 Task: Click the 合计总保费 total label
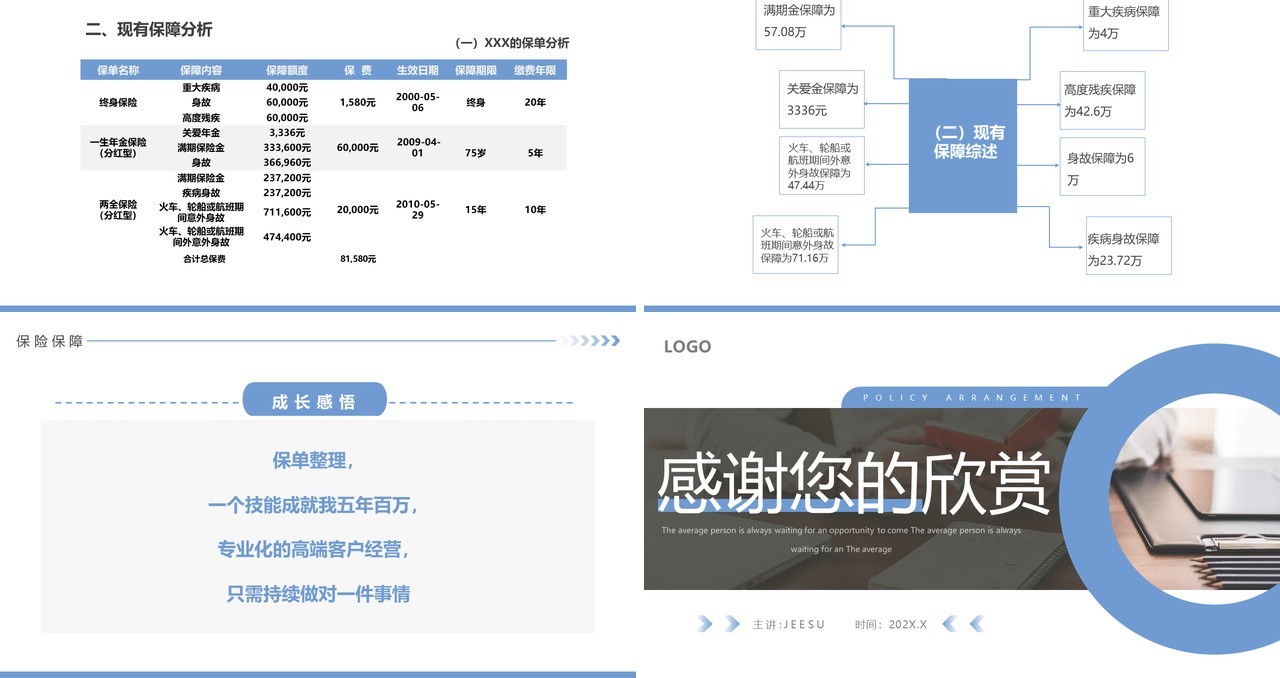coord(204,259)
